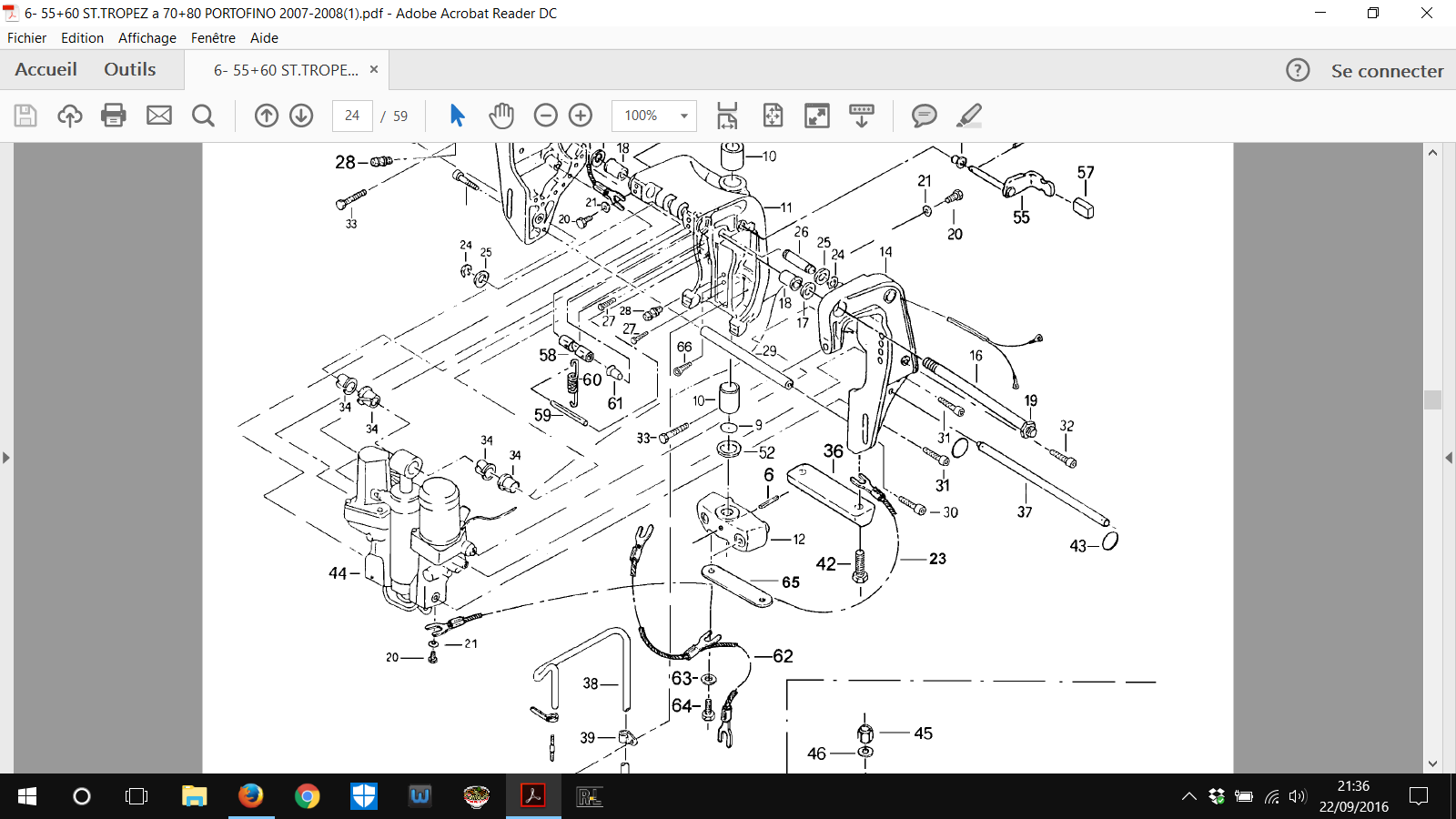Open the app right of Acrobat in taskbar
This screenshot has width=1456, height=819.
(x=590, y=797)
